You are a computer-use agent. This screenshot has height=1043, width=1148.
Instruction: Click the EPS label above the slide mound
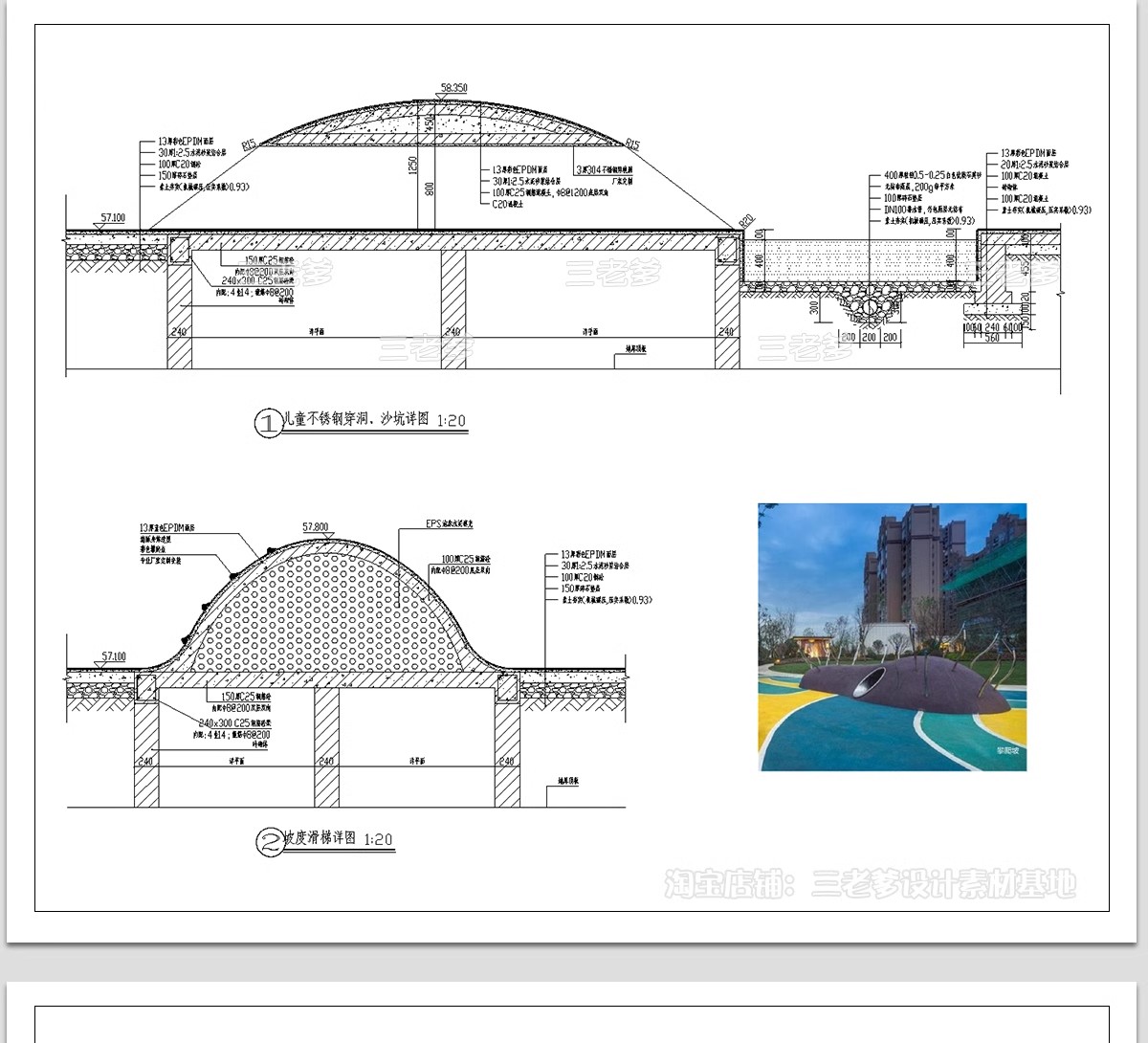pos(448,524)
